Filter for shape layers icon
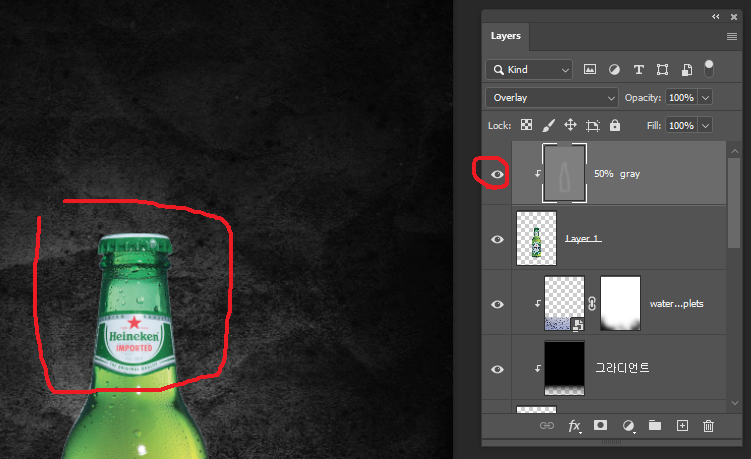Image resolution: width=751 pixels, height=459 pixels. click(x=662, y=69)
